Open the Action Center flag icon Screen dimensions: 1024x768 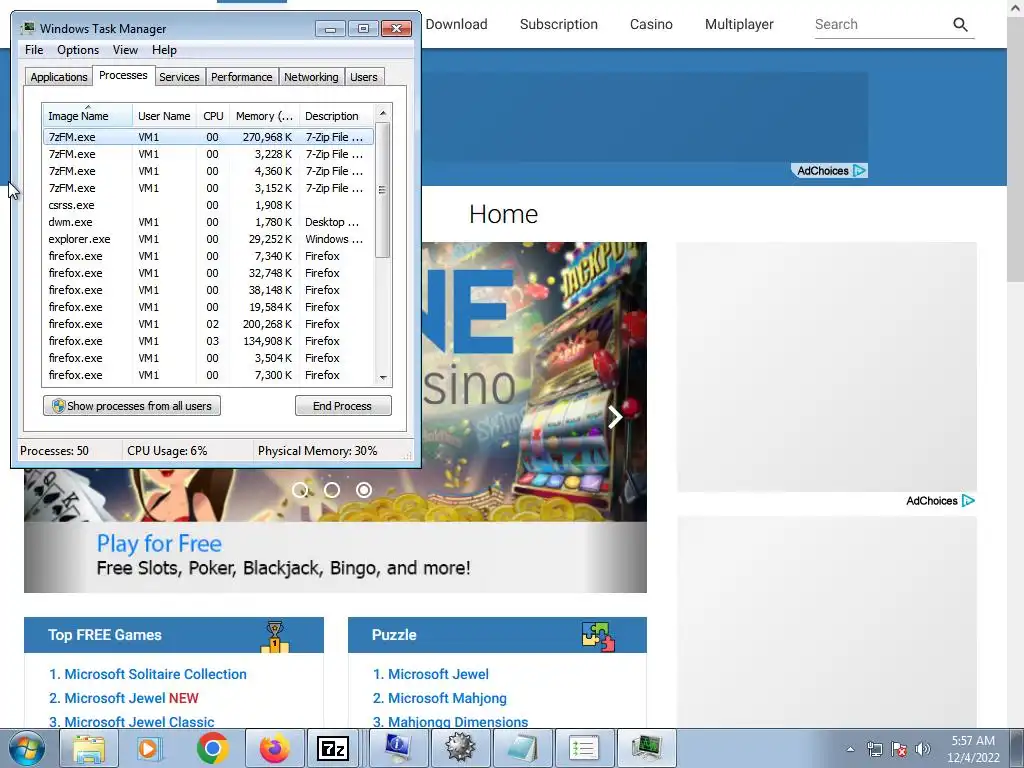pyautogui.click(x=899, y=749)
